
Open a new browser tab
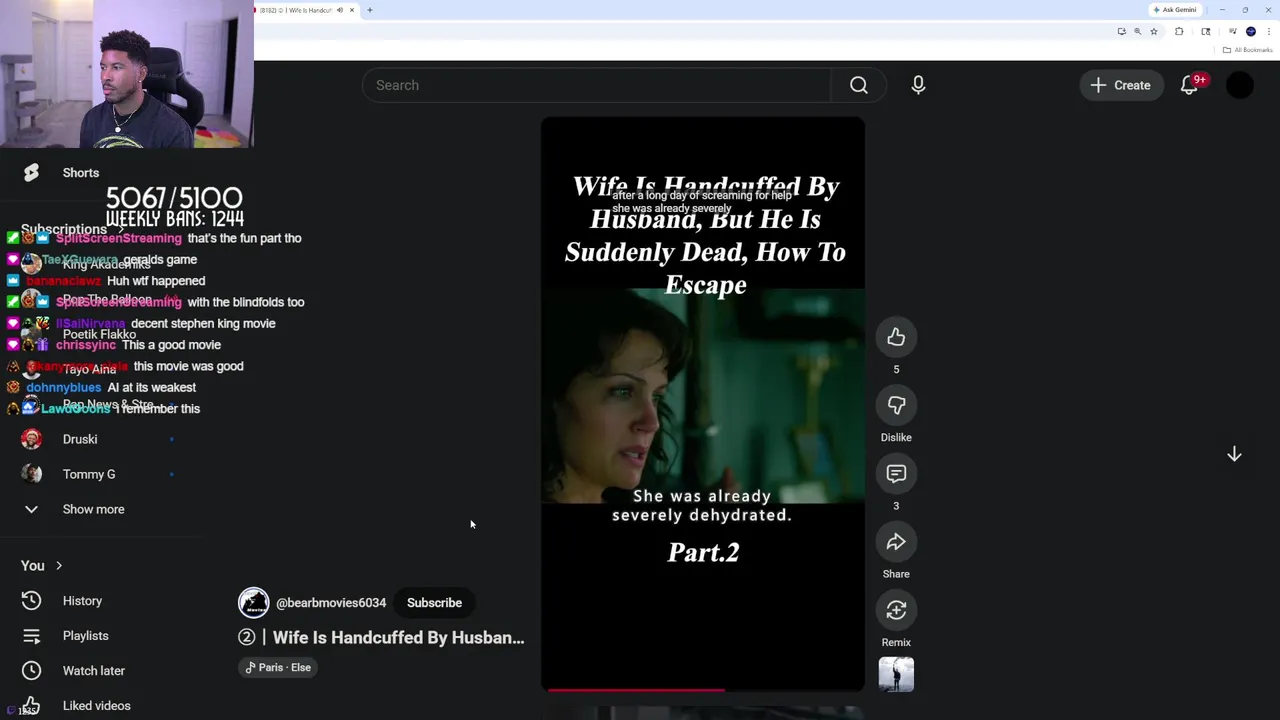click(369, 10)
